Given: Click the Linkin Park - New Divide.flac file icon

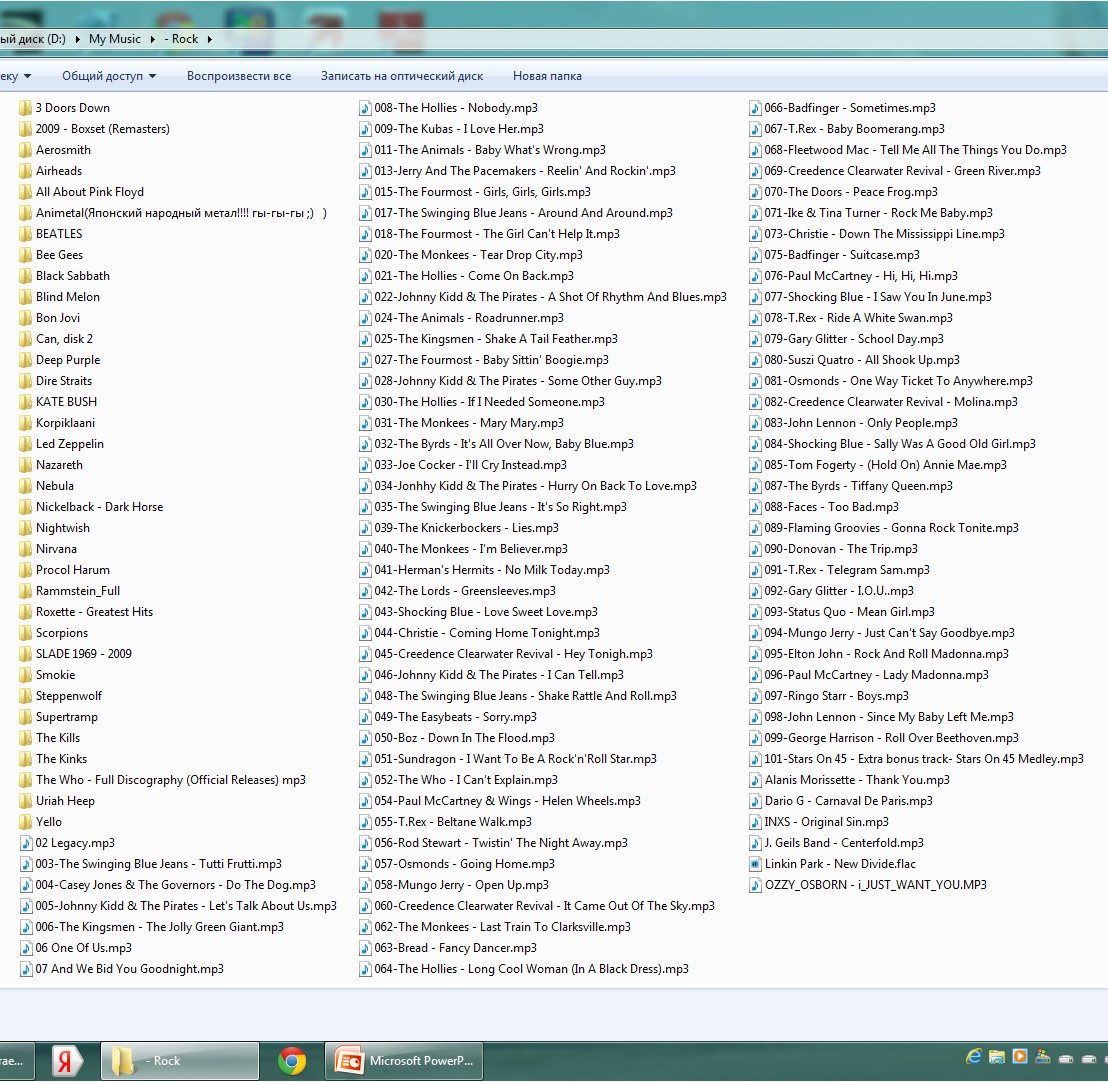Looking at the screenshot, I should click(x=755, y=864).
